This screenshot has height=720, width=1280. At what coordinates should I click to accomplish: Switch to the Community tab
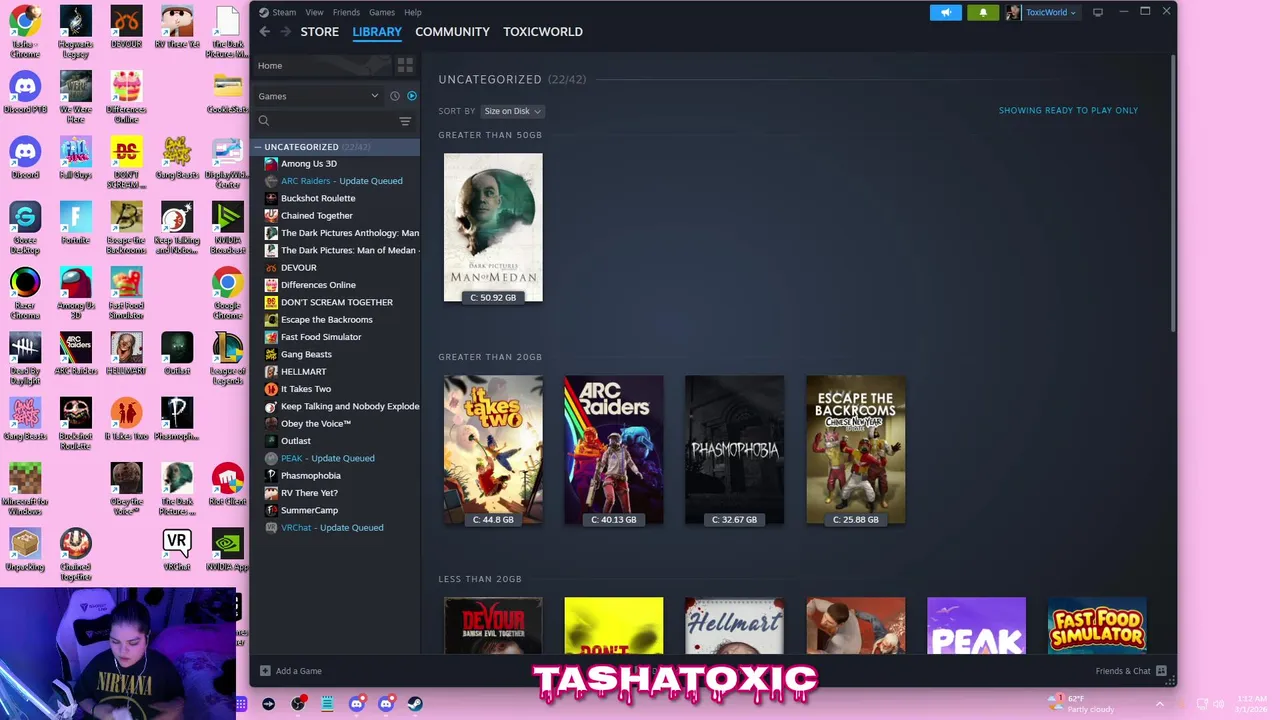452,32
